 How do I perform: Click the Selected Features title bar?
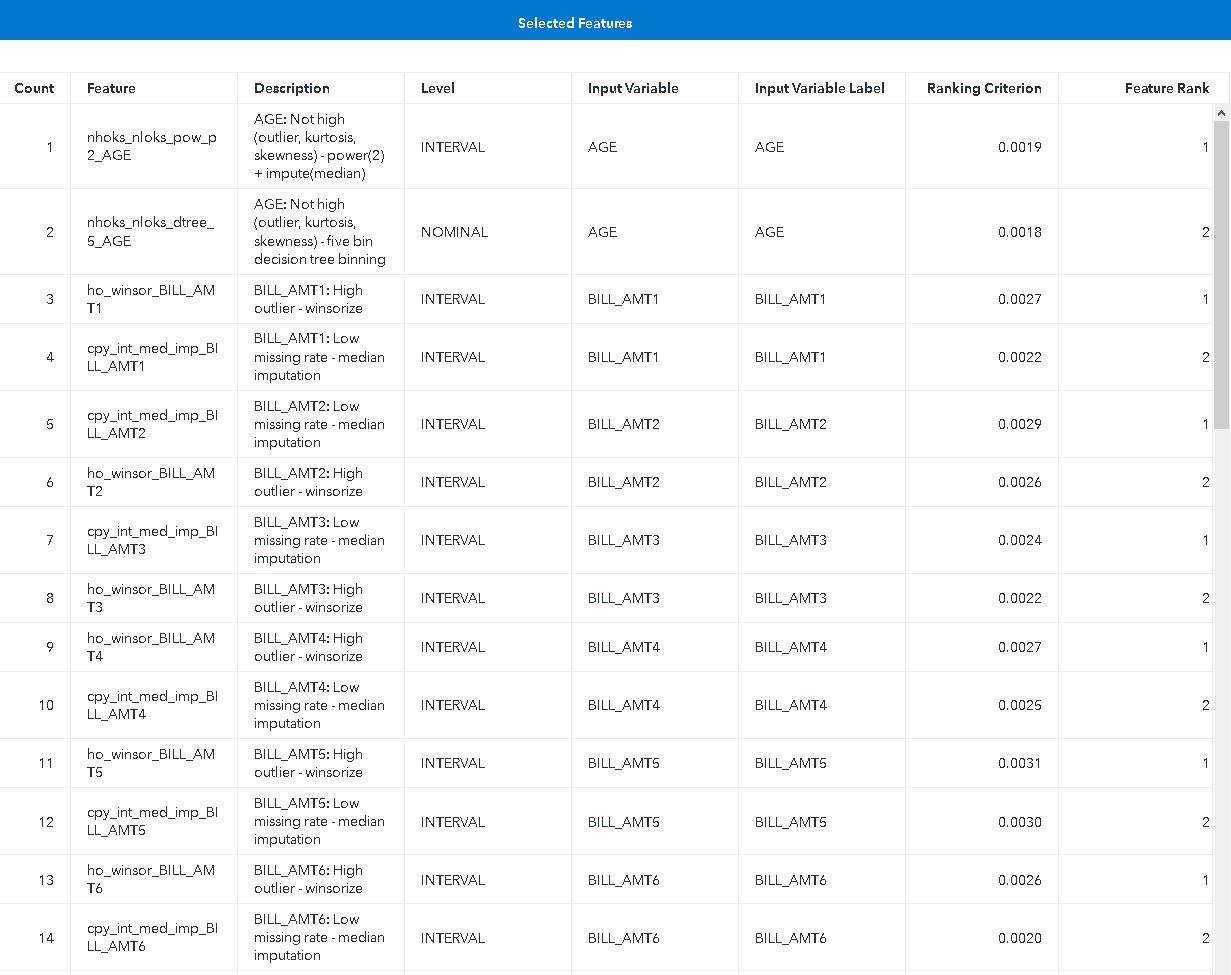(575, 21)
